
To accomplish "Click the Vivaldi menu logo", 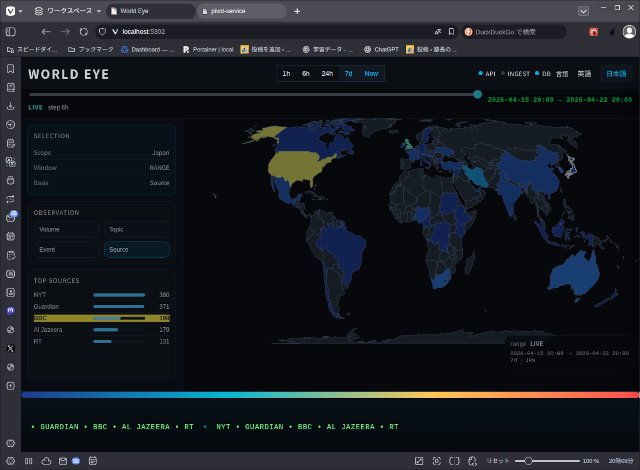I will (x=10, y=11).
